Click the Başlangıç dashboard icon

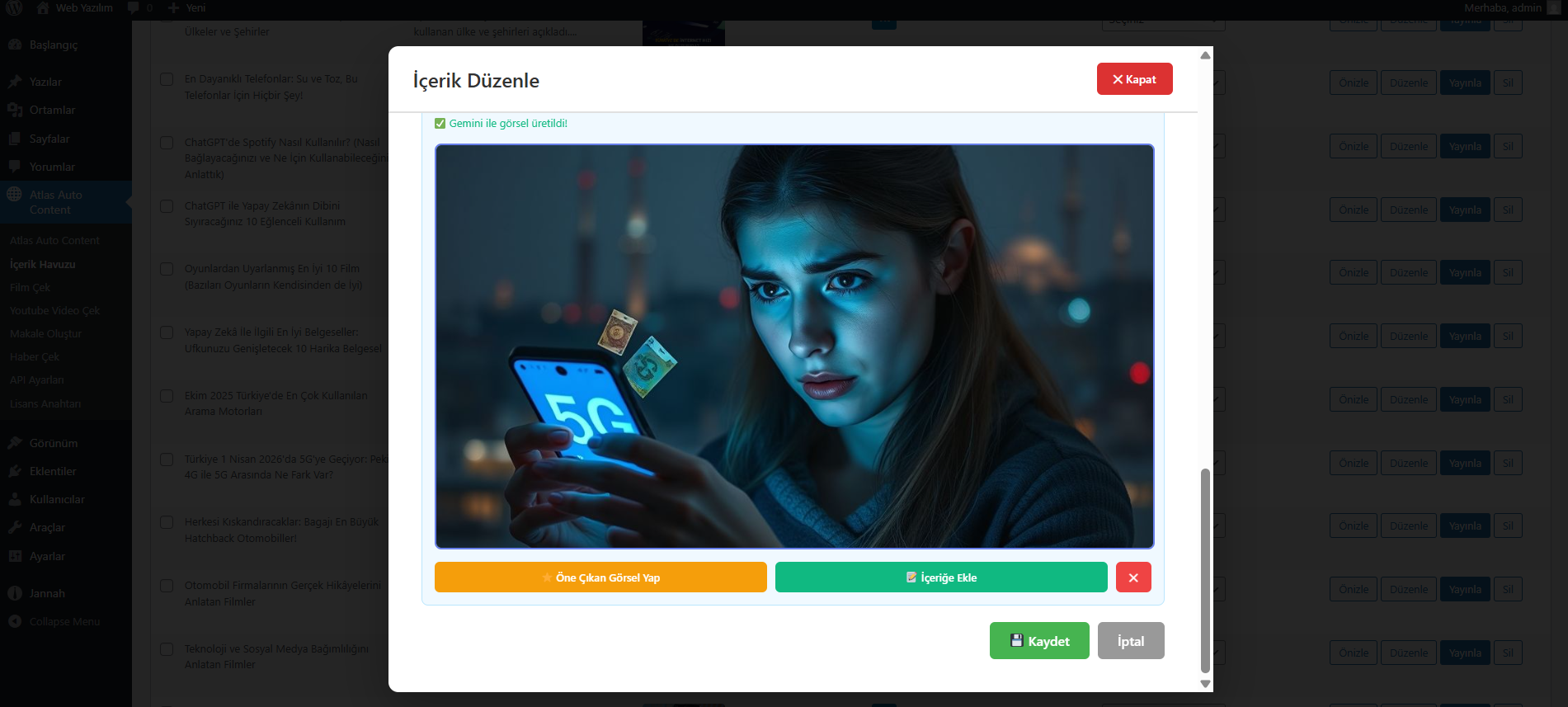(15, 45)
